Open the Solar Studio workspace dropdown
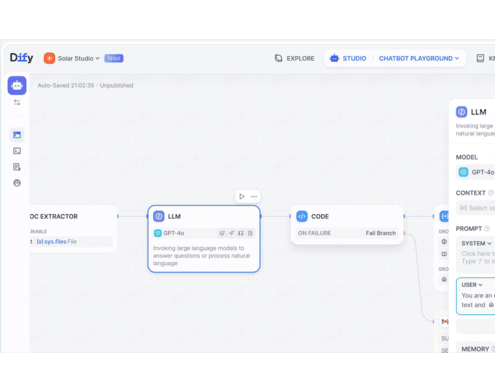 [x=79, y=58]
